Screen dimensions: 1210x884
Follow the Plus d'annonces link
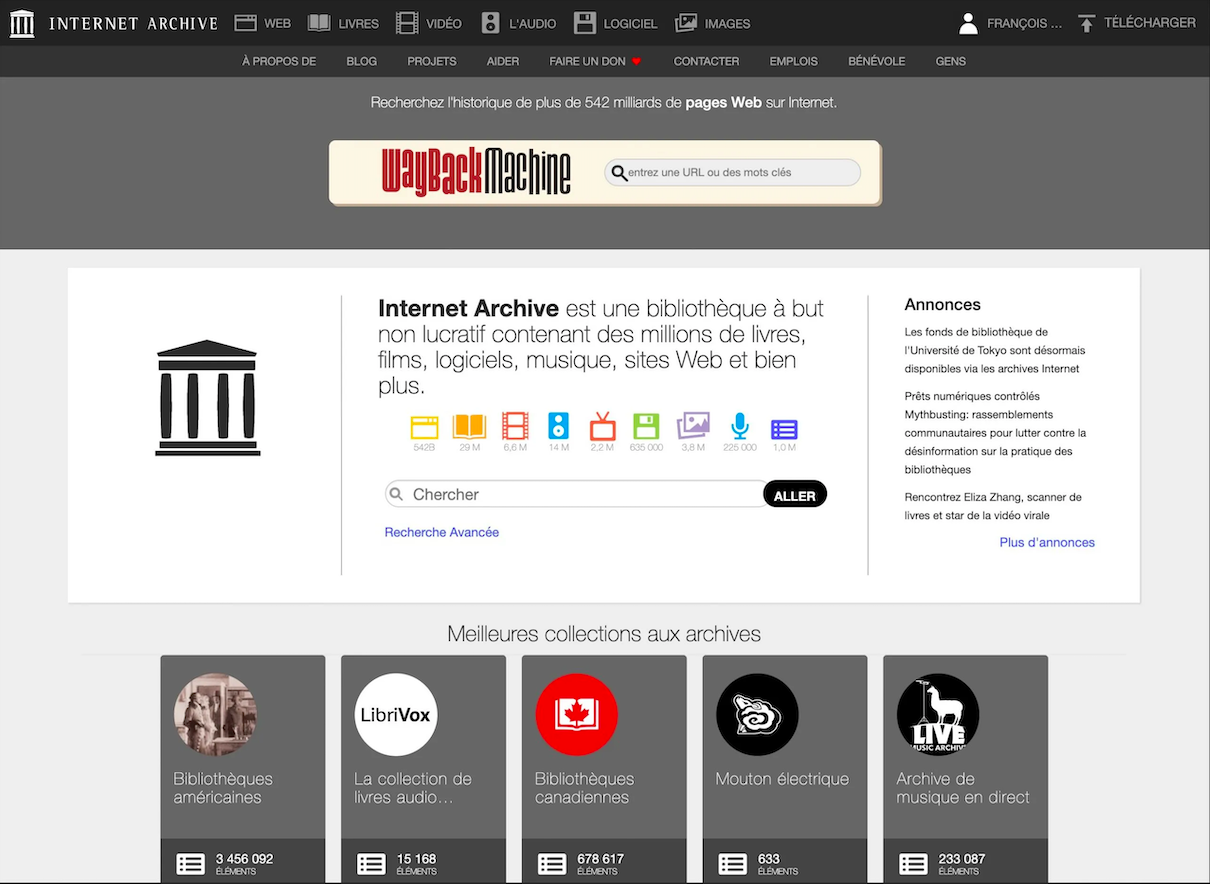(x=1046, y=542)
